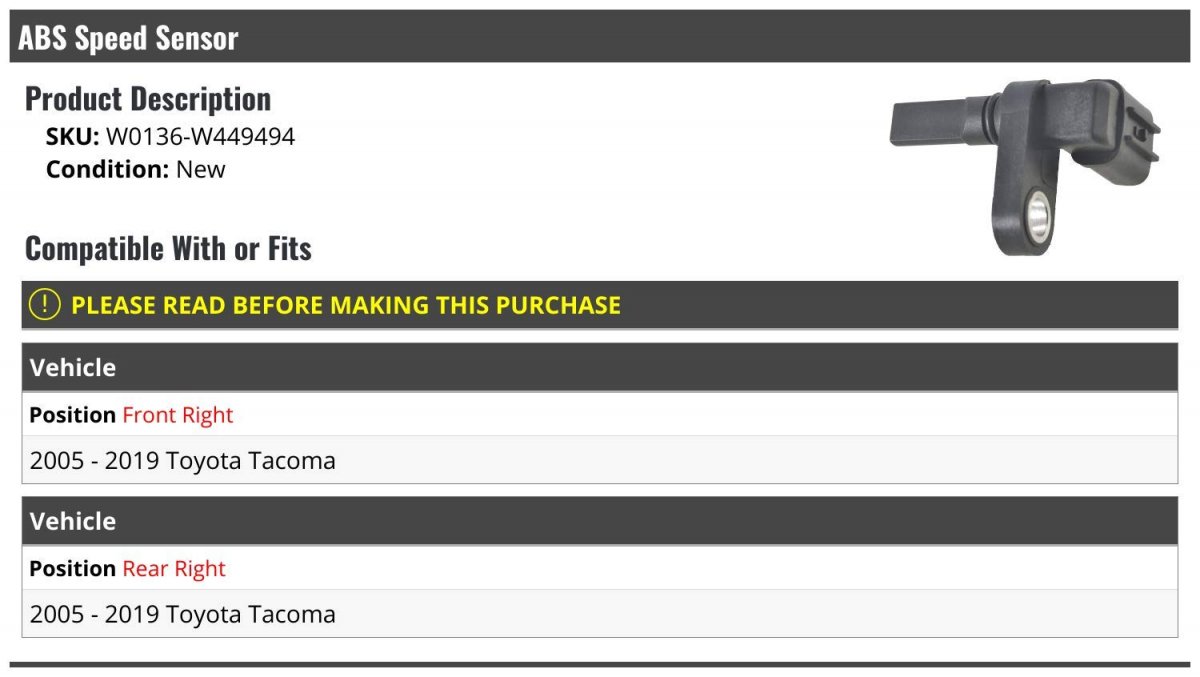The image size is (1200, 677).
Task: Click the red Rear Right position text
Action: (174, 569)
